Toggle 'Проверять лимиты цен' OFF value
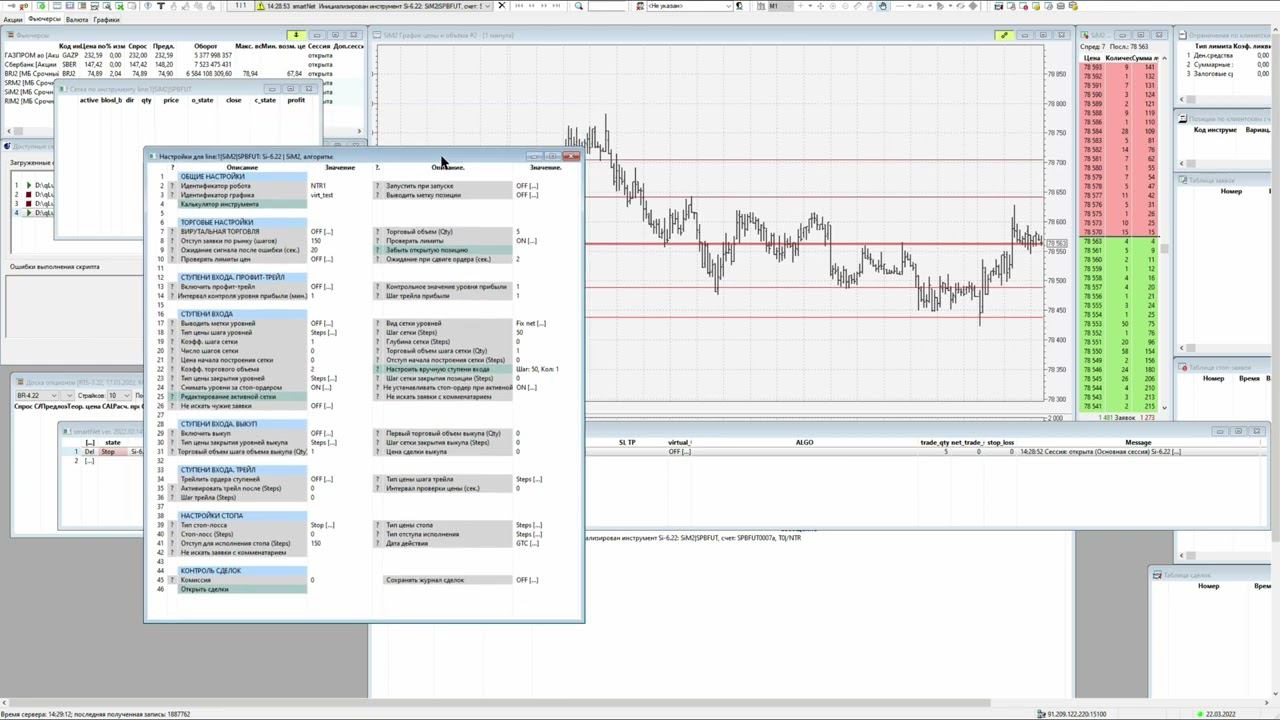Viewport: 1280px width, 720px height. (321, 259)
